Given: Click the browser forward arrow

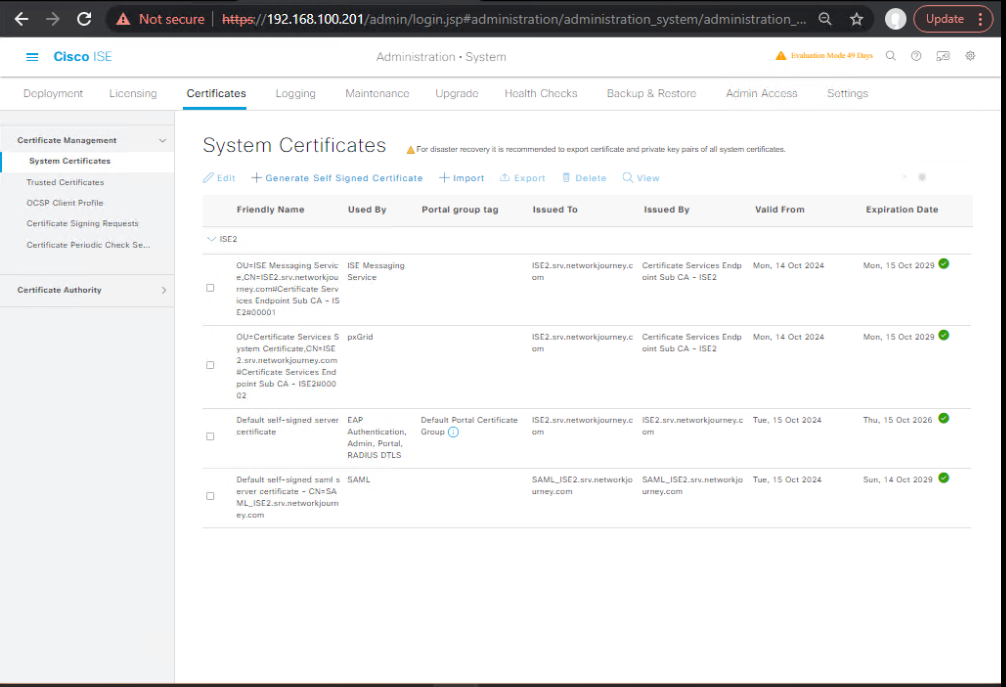Looking at the screenshot, I should pos(53,19).
